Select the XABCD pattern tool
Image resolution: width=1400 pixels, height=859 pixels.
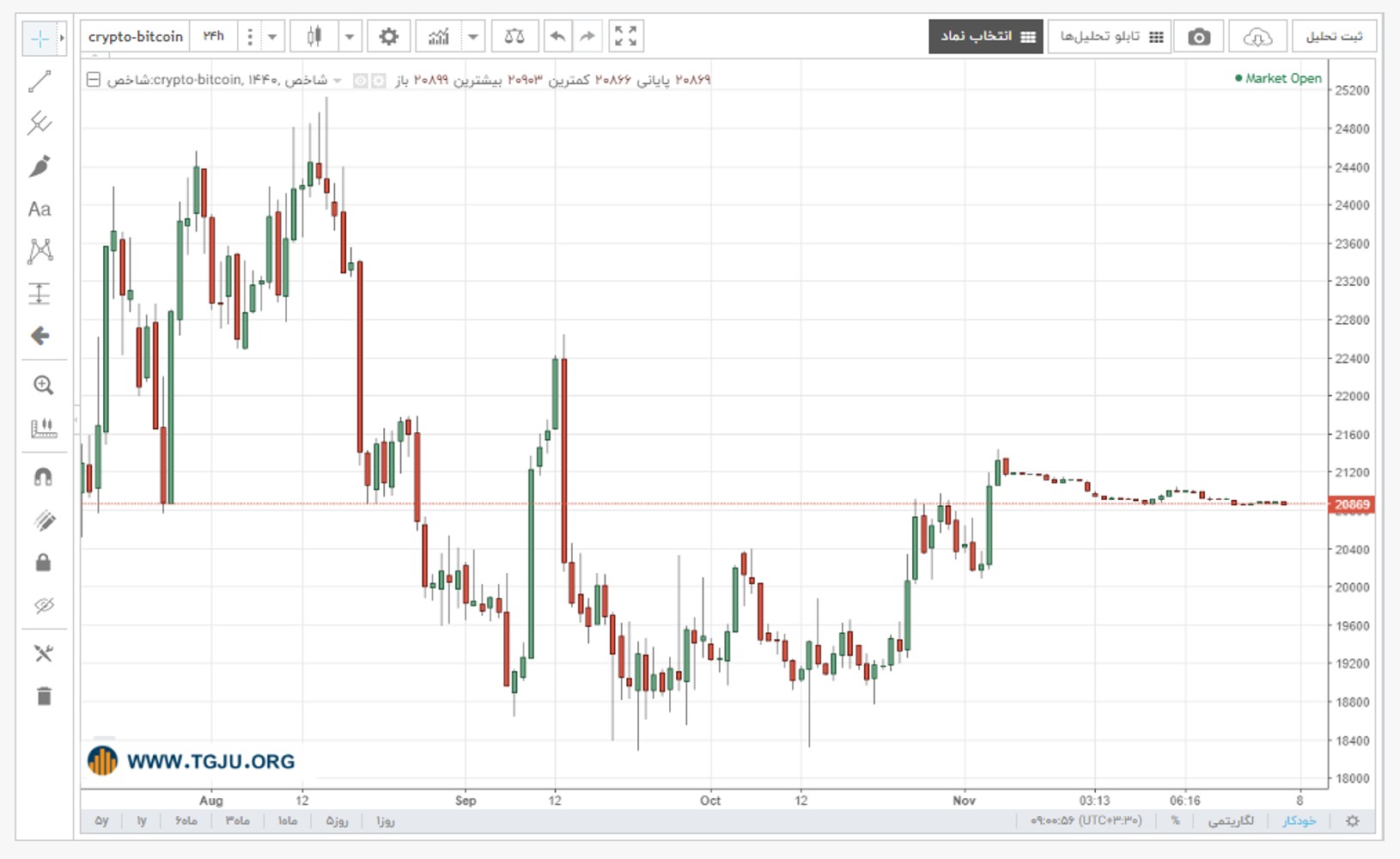(40, 251)
